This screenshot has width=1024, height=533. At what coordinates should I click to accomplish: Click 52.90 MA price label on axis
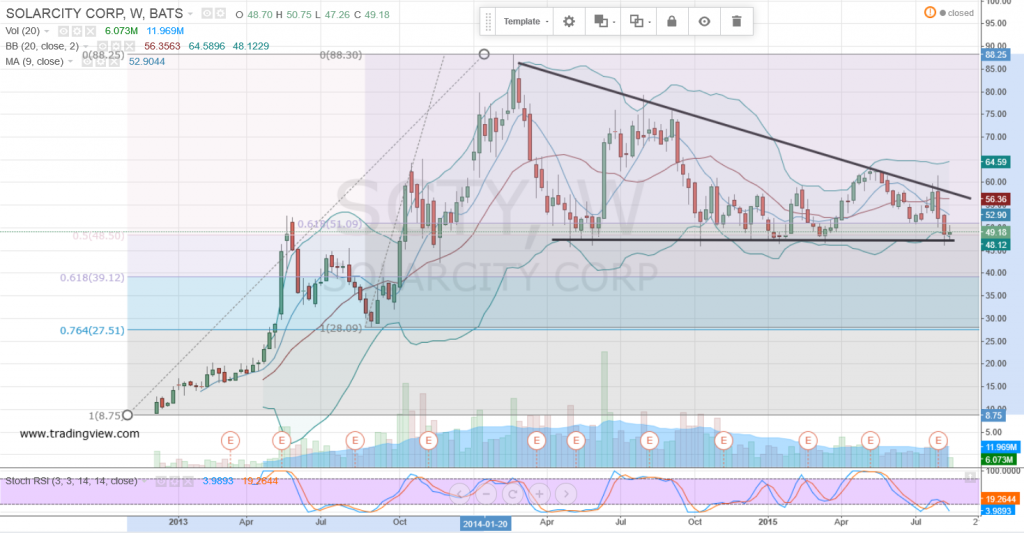pos(995,215)
